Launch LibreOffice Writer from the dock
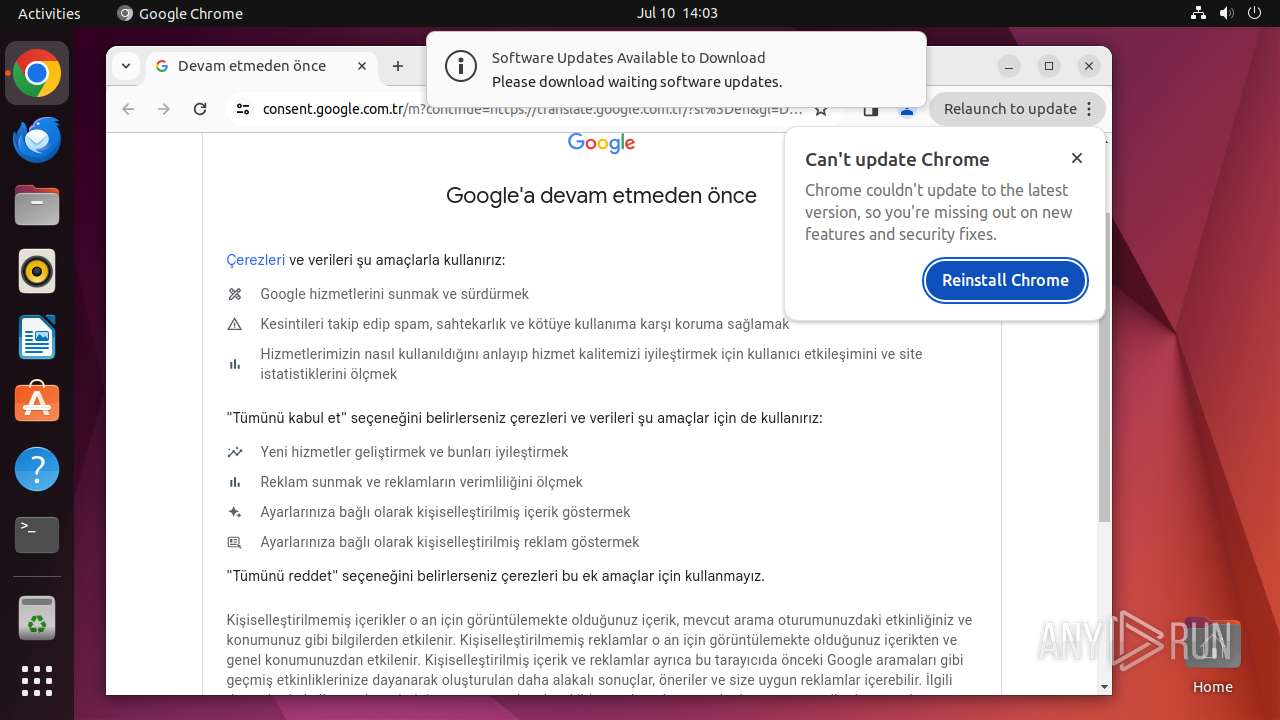 point(37,337)
